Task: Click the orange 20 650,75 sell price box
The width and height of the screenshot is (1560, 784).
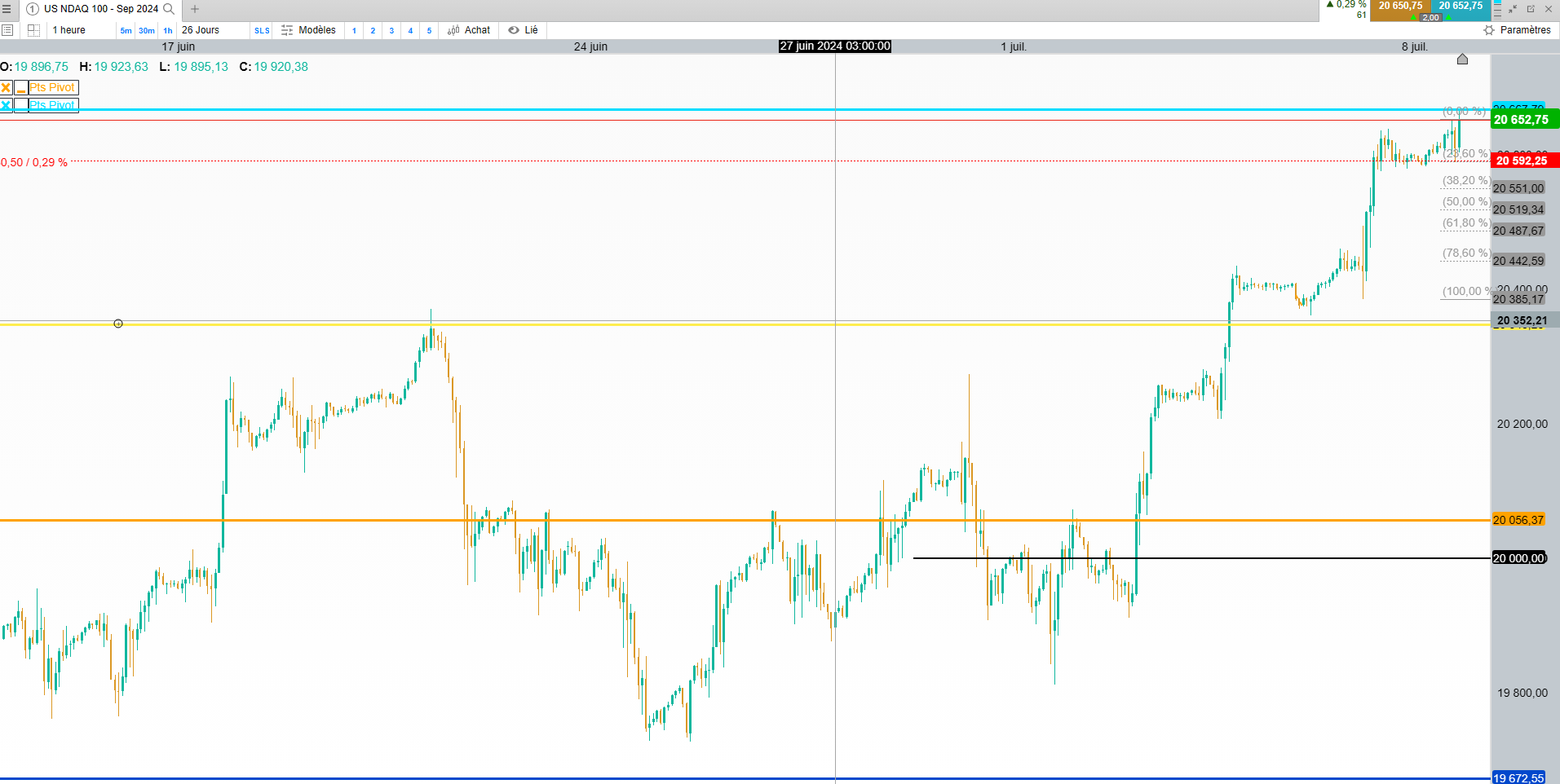Action: click(x=1401, y=7)
